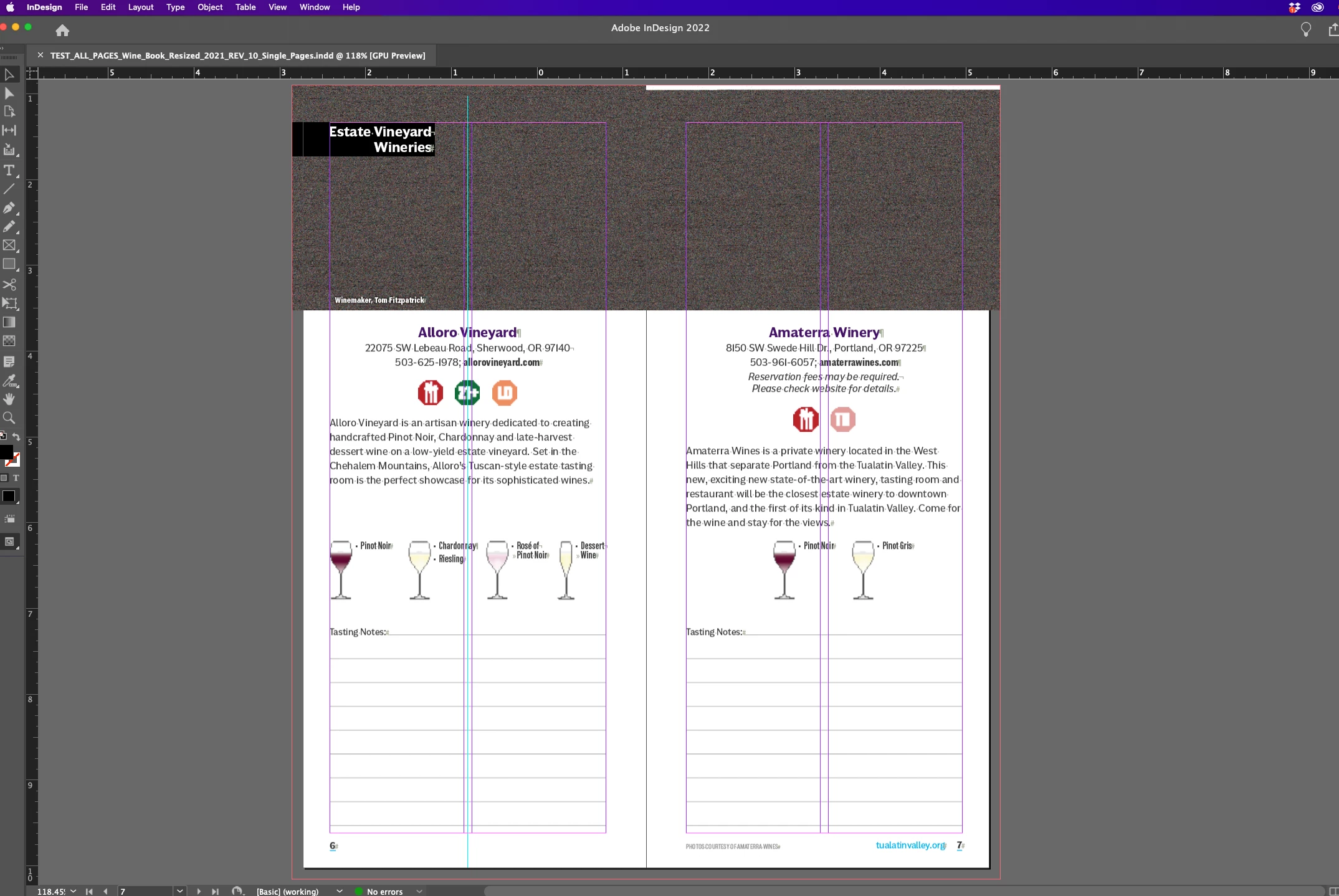This screenshot has height=896, width=1339.
Task: Swap fill and stroke arrows
Action: click(x=16, y=437)
